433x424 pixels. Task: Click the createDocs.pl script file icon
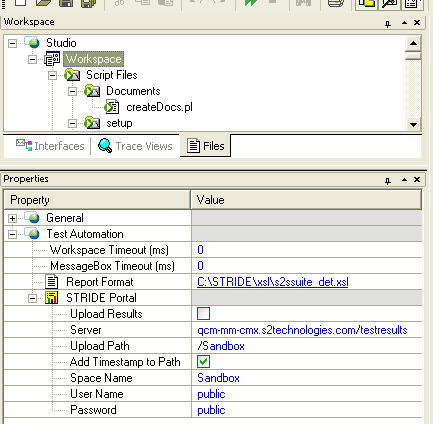(112, 107)
